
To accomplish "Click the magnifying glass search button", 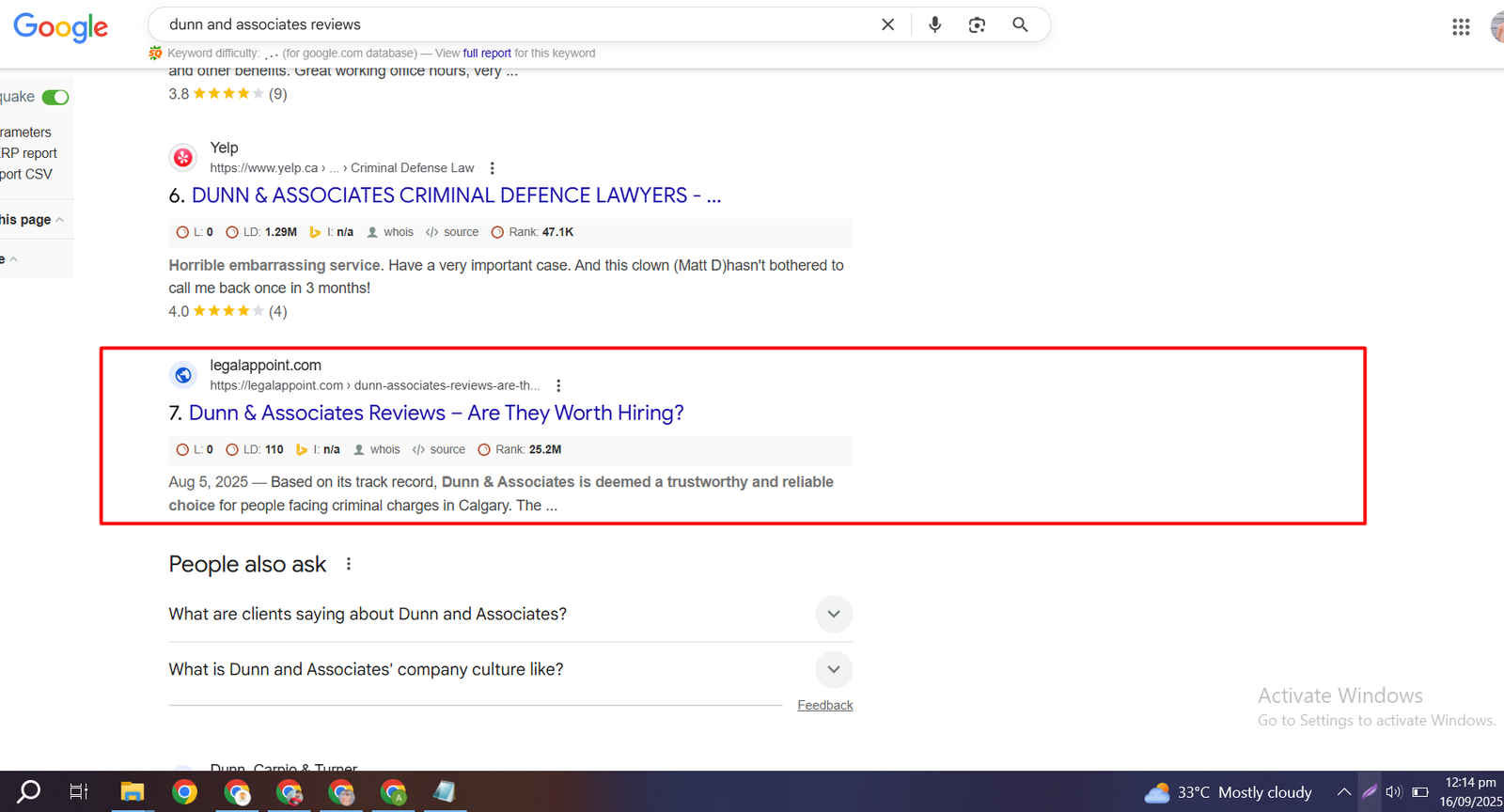I will click(1020, 24).
